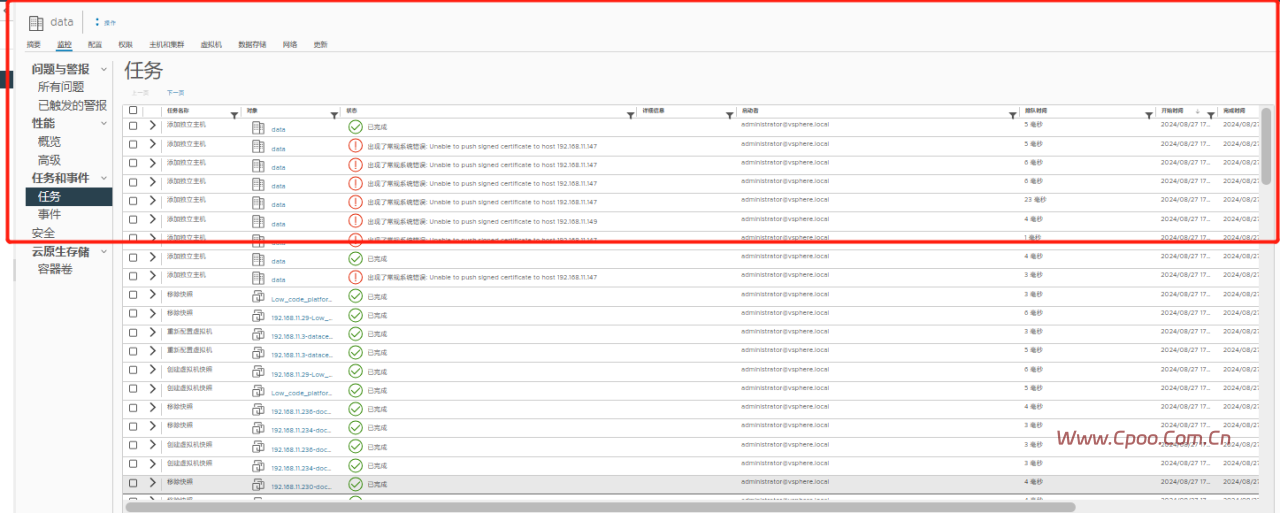Expand details of the 192.168.11.230-doc row
This screenshot has width=1280, height=513.
coord(153,482)
